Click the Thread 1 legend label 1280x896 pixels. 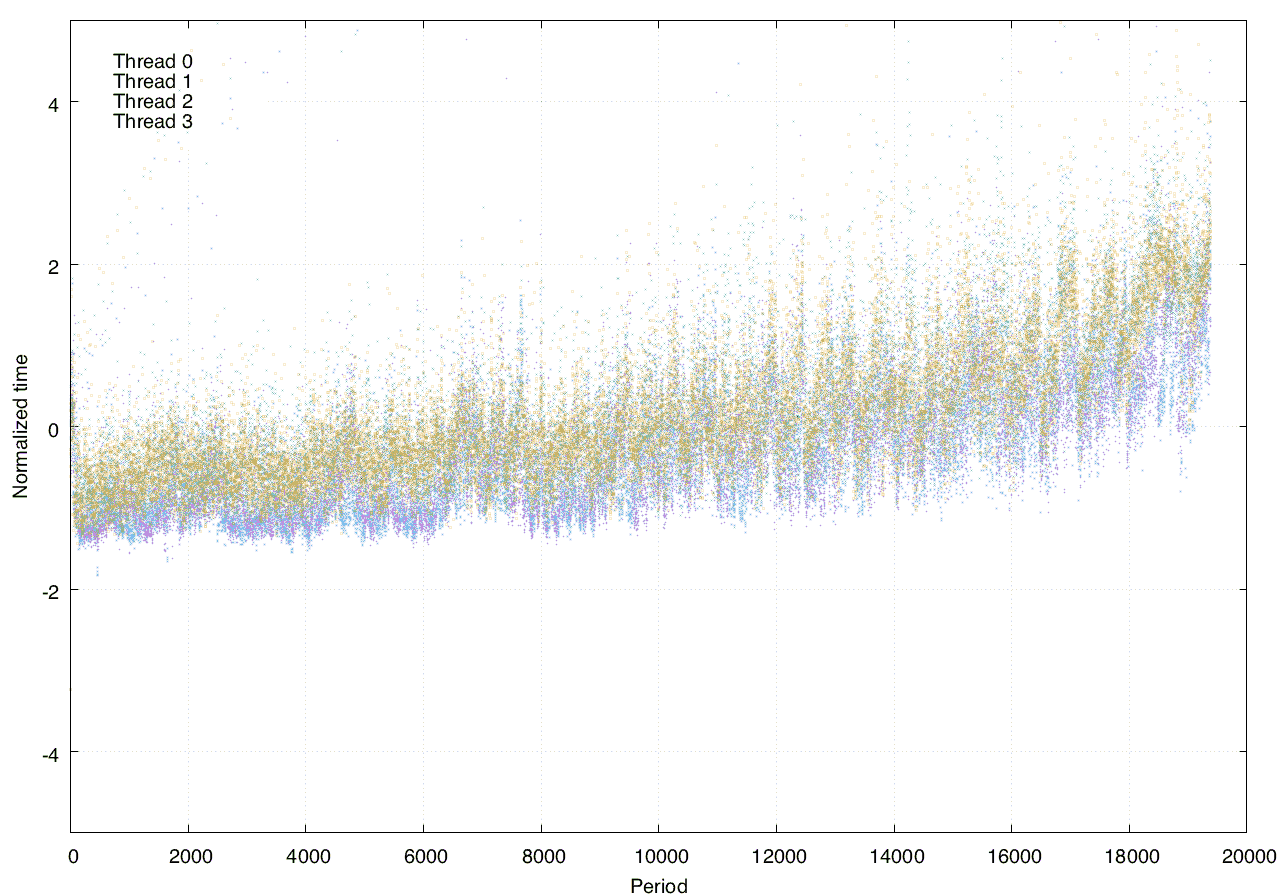coord(153,81)
